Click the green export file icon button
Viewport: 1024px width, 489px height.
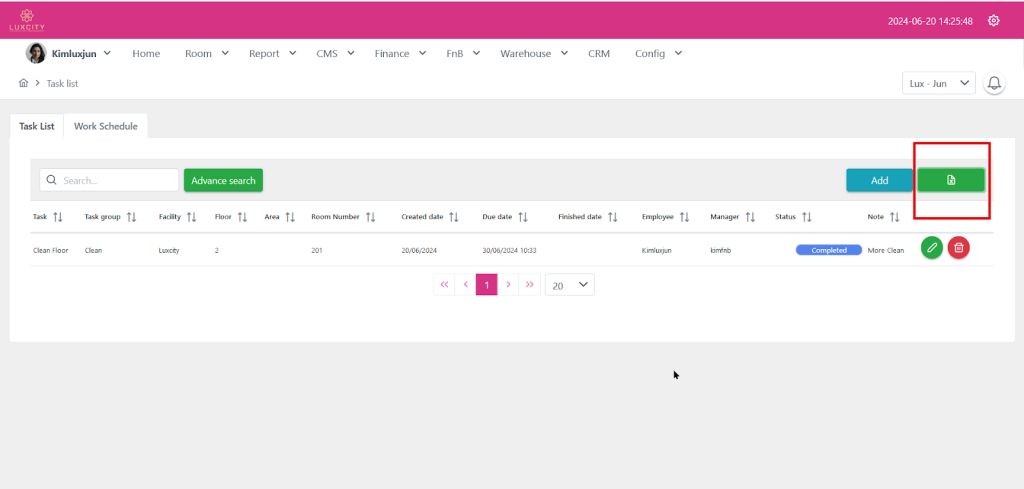coord(951,180)
